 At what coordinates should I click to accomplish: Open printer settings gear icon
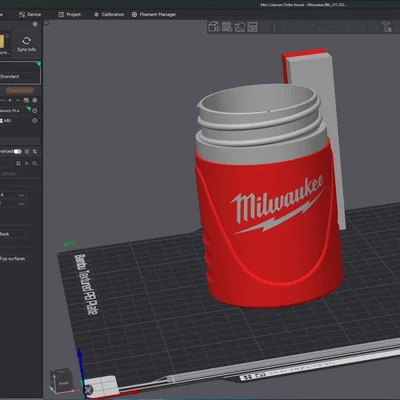[x=35, y=24]
